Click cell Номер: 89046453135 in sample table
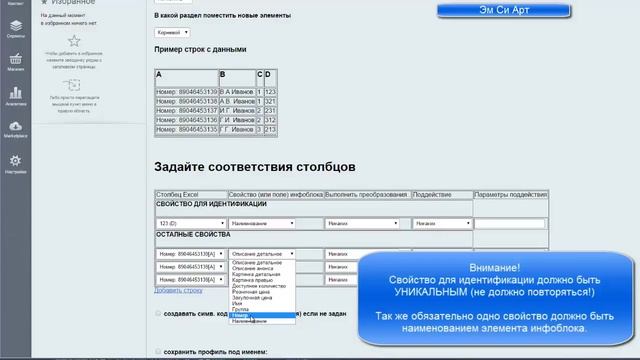640x360 pixels. point(187,129)
